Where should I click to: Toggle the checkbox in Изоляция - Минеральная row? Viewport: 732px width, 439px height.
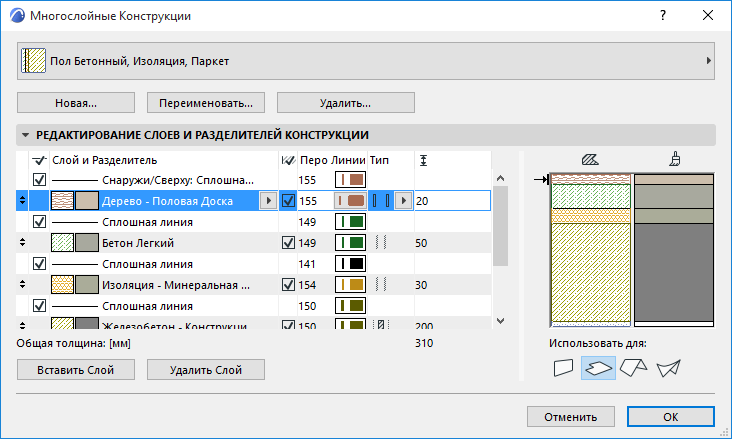289,285
